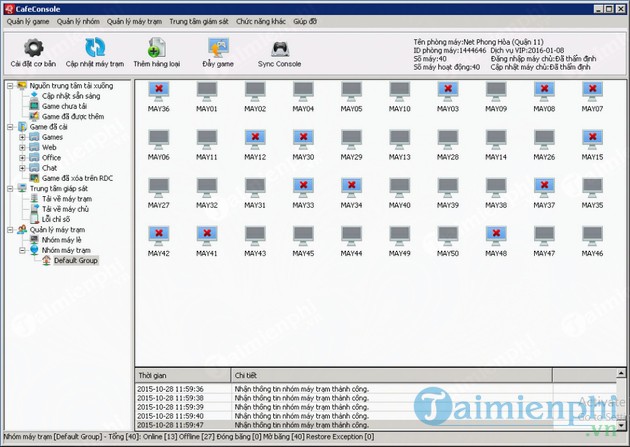Click log scrollbar up arrow

pyautogui.click(x=621, y=374)
